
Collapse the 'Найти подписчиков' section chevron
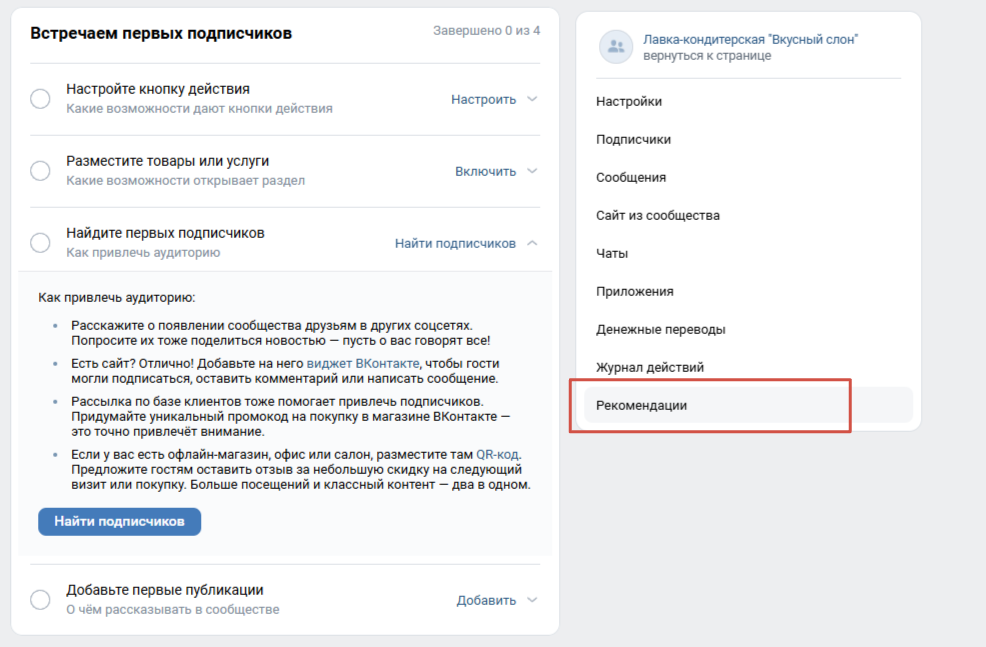click(x=532, y=243)
